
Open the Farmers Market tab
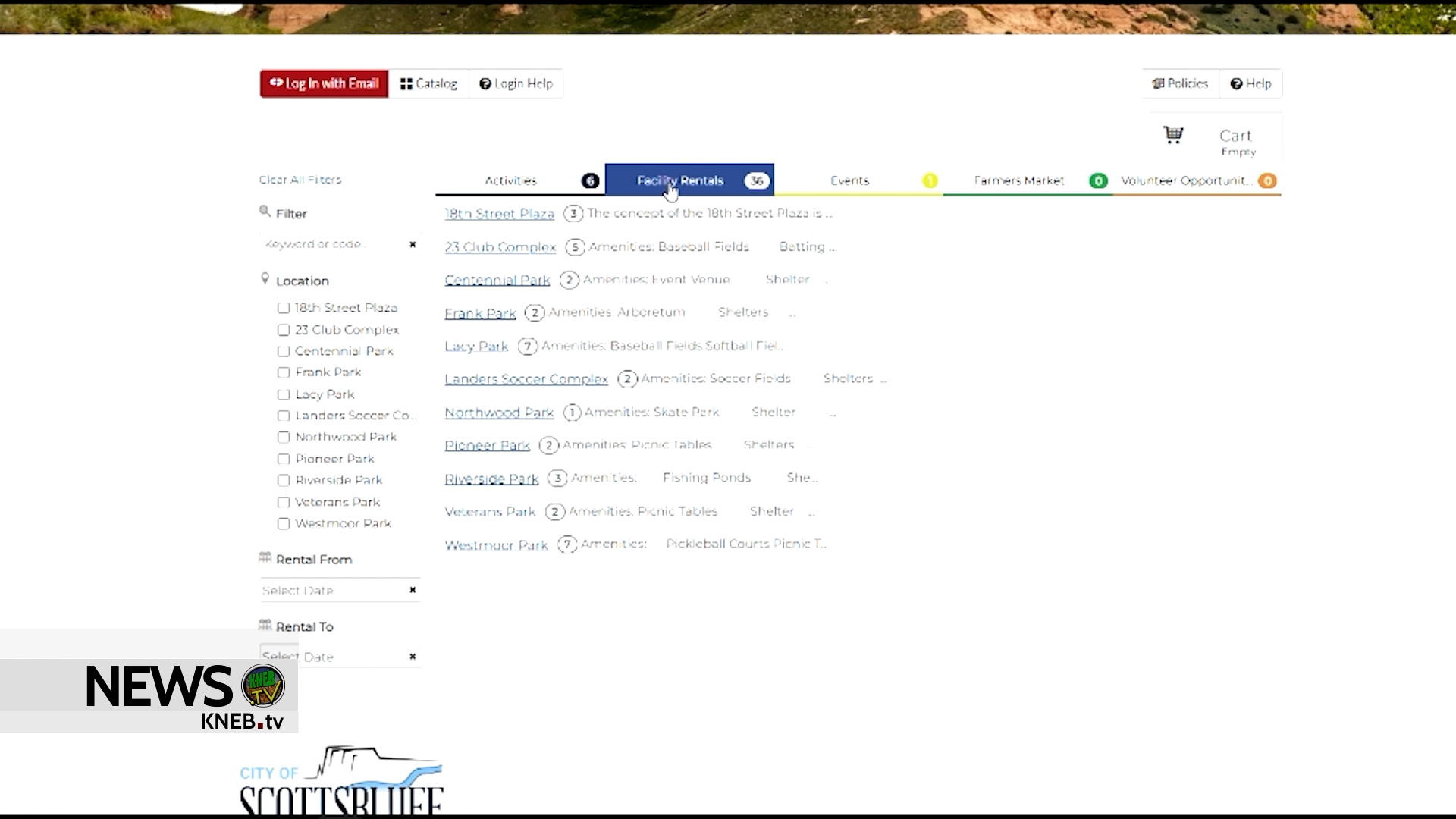click(x=1019, y=180)
